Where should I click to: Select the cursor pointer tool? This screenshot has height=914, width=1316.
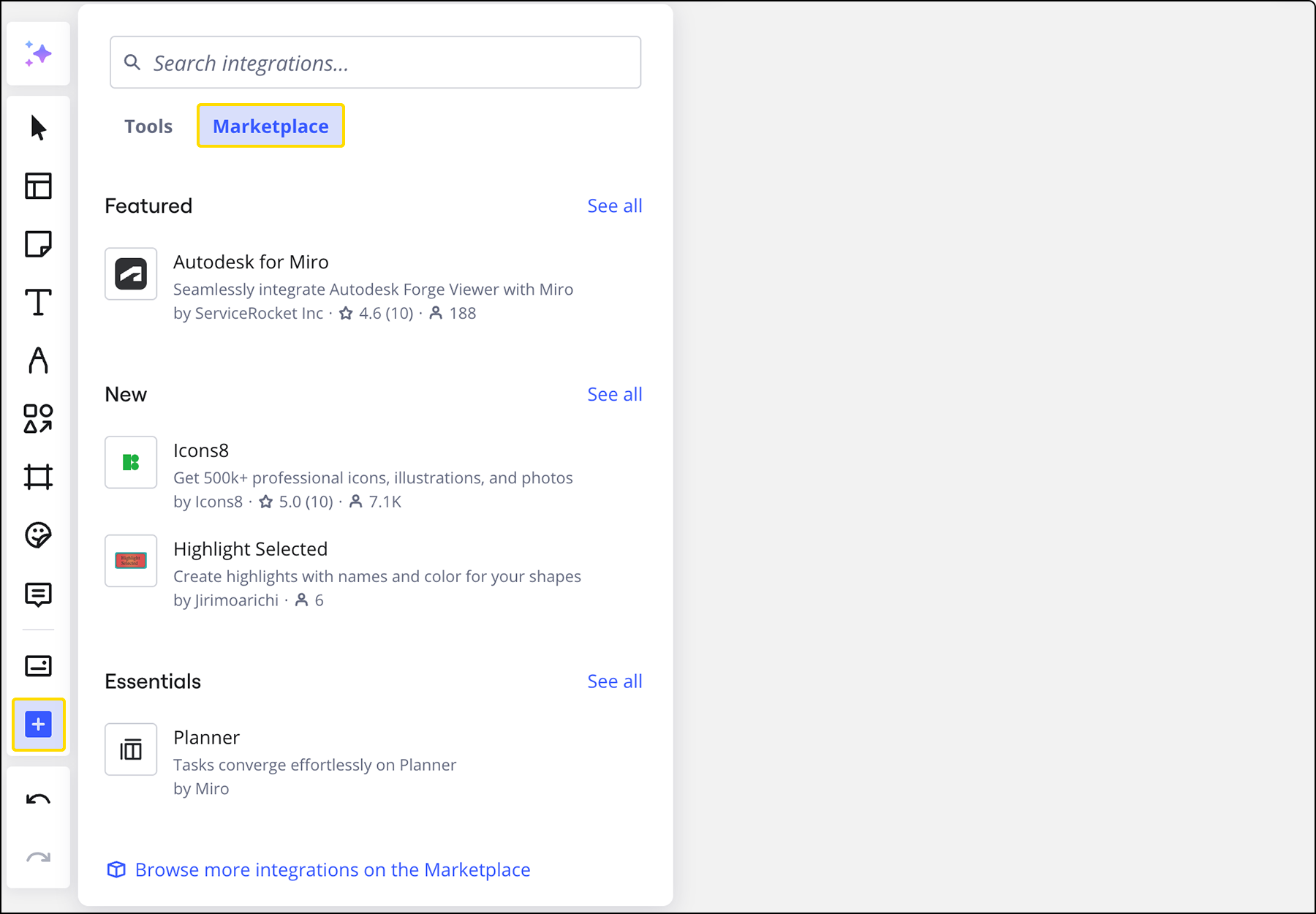[x=38, y=128]
